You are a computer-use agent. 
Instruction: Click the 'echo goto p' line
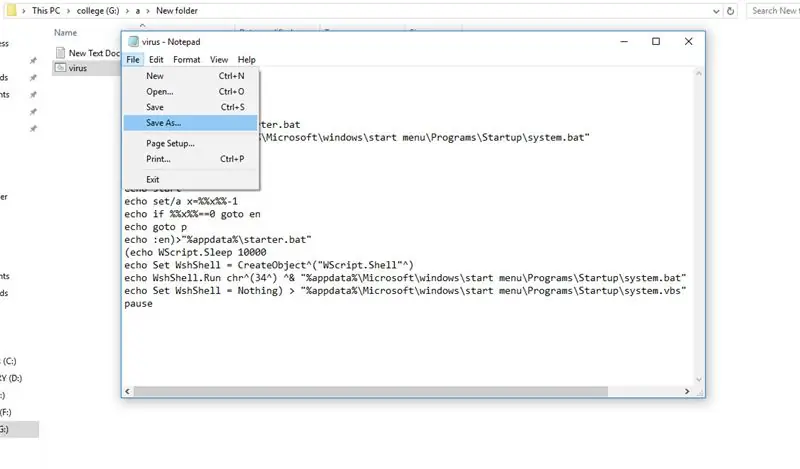156,227
